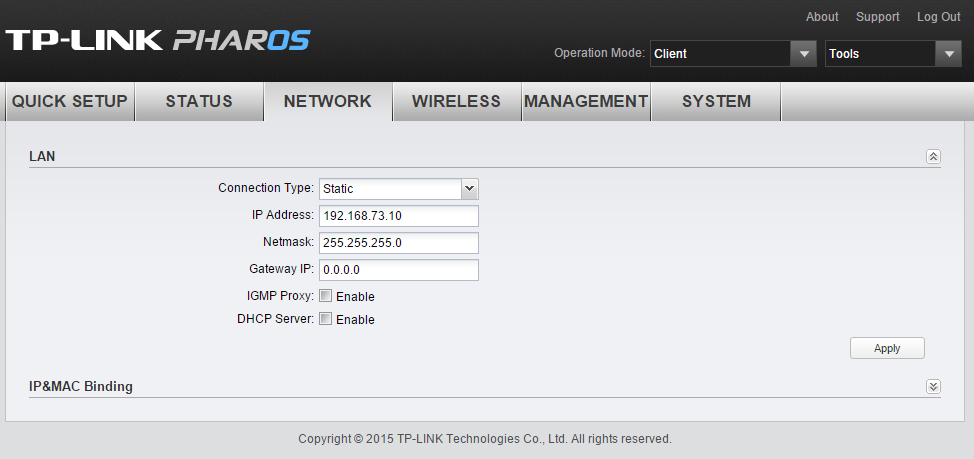Collapse the LAN section with the double-chevron icon
The width and height of the screenshot is (974, 459).
pos(932,157)
